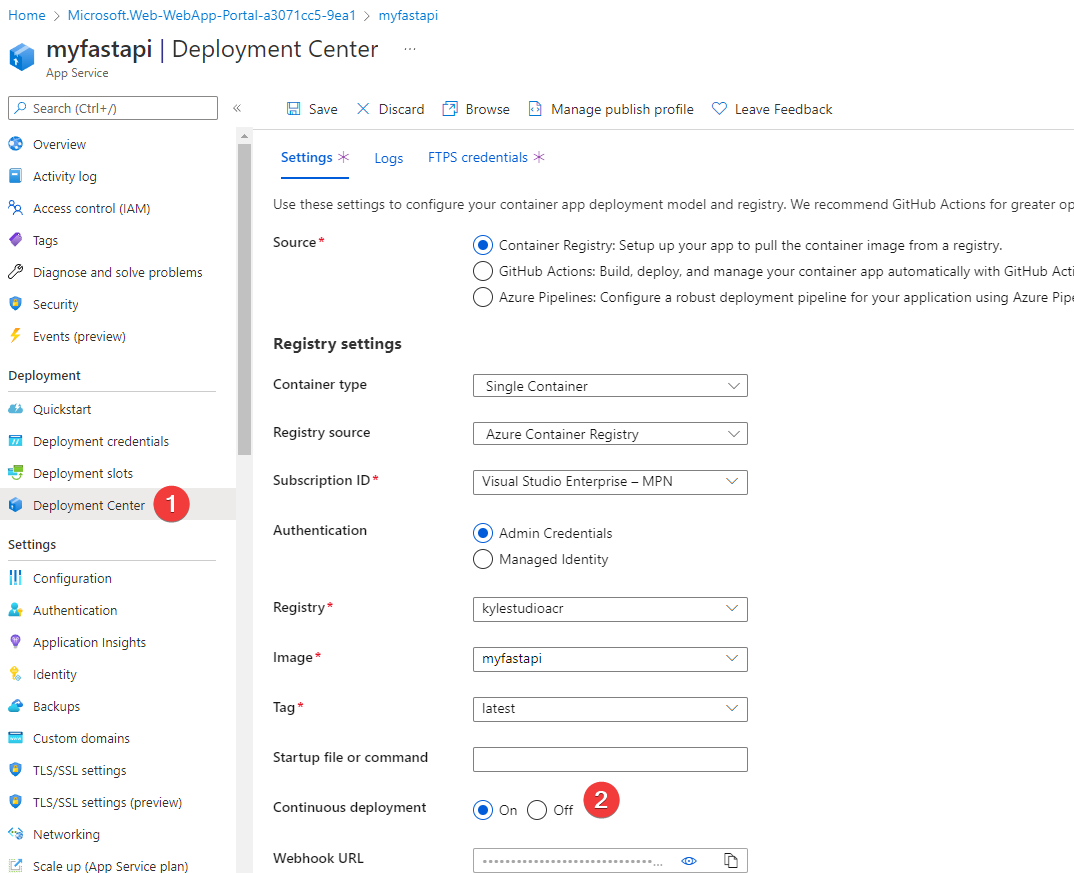This screenshot has height=873, width=1074.
Task: Open Microsoft.Web-WebApp-Portal breadcrumb link
Action: click(x=212, y=15)
